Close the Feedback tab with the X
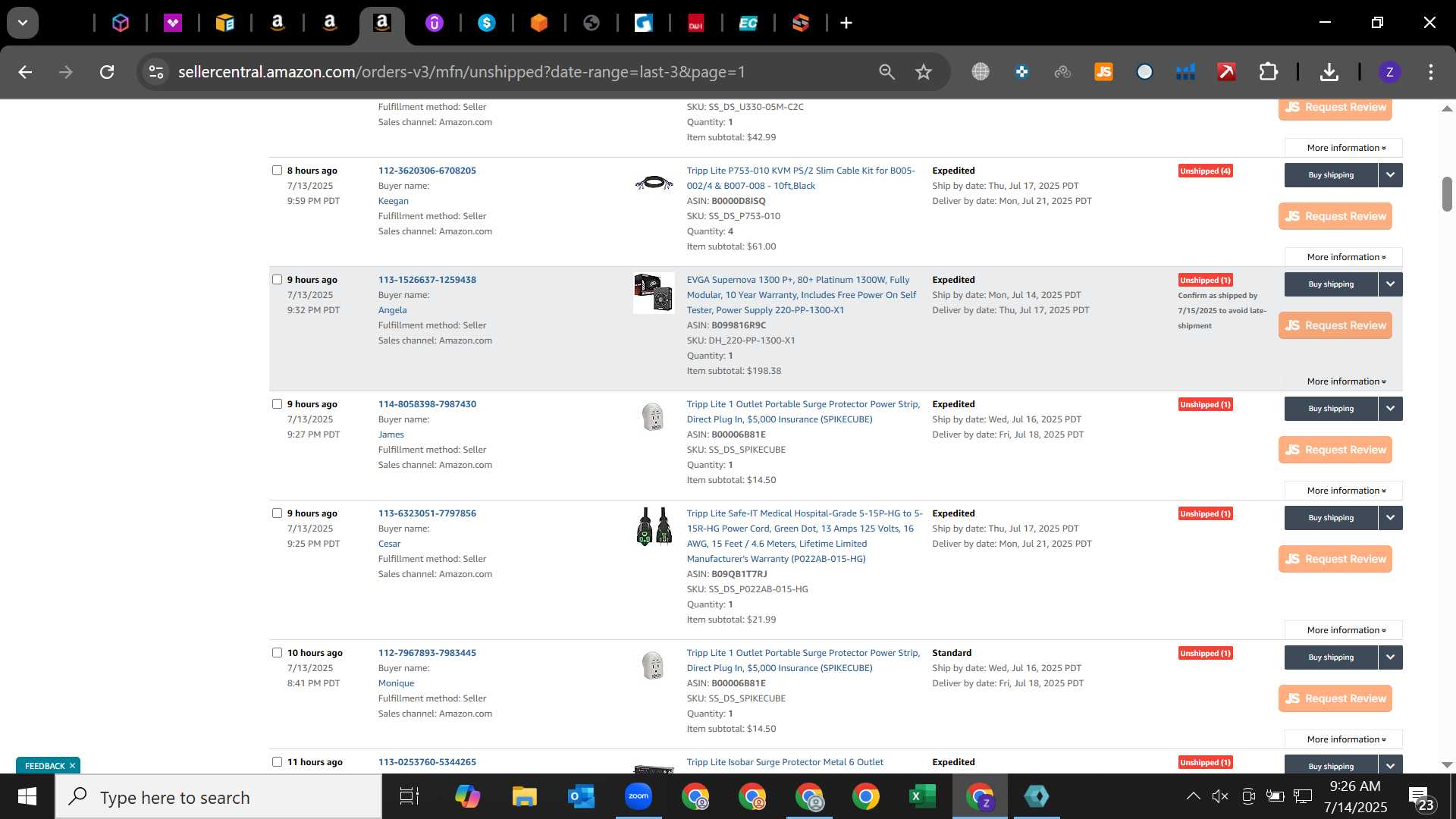The height and width of the screenshot is (819, 1456). (x=73, y=766)
